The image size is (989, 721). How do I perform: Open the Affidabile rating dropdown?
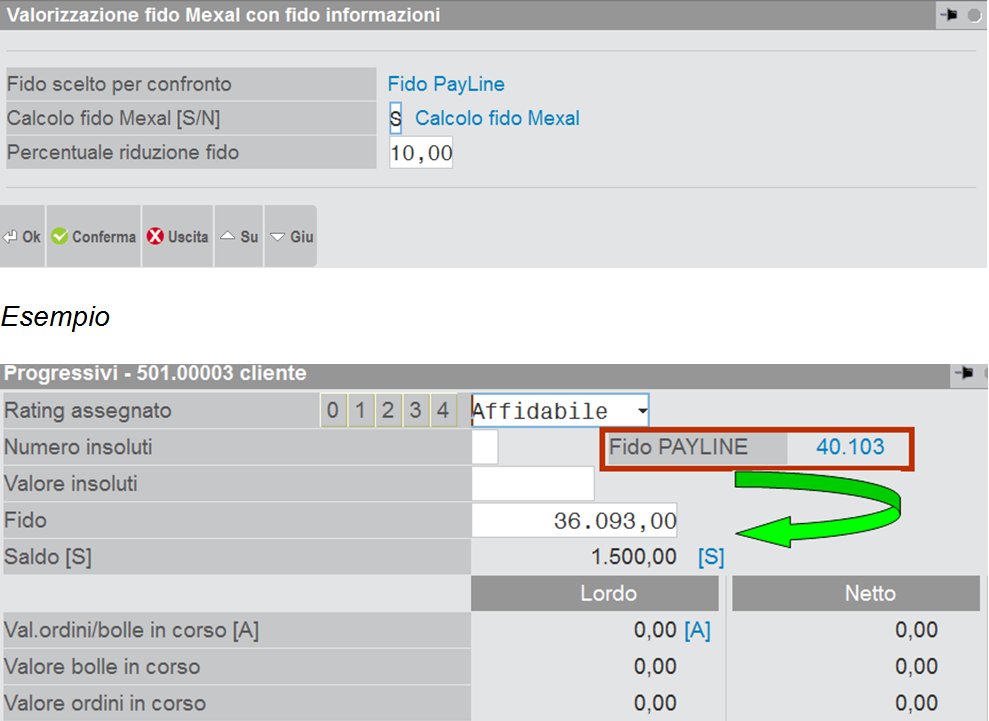(x=642, y=411)
